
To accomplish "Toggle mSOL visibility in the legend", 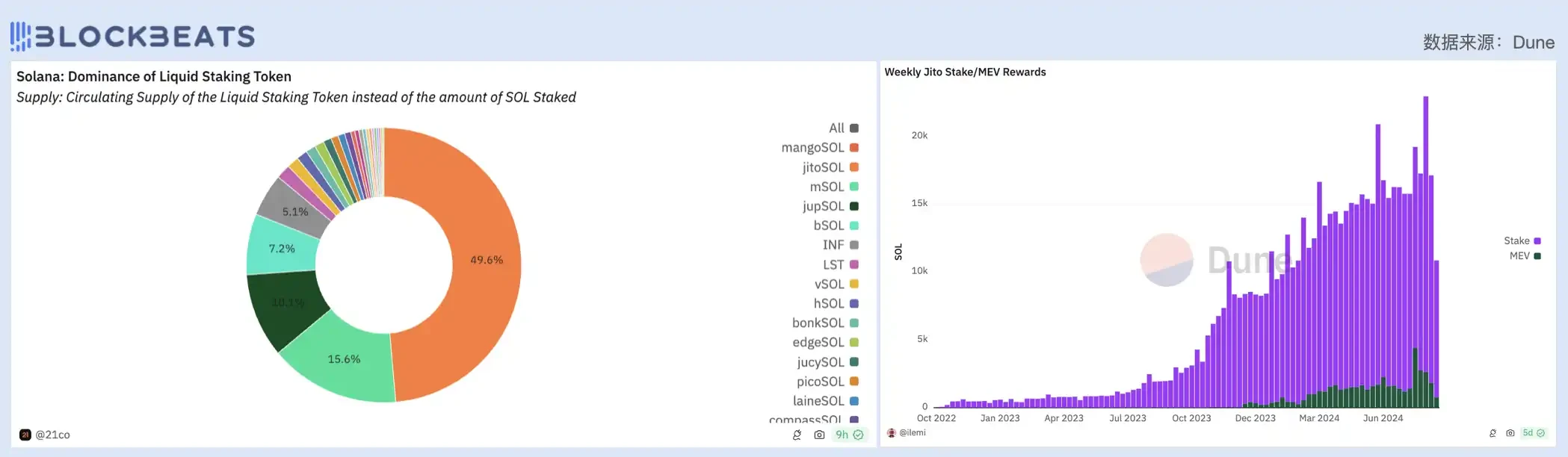I will [x=833, y=187].
